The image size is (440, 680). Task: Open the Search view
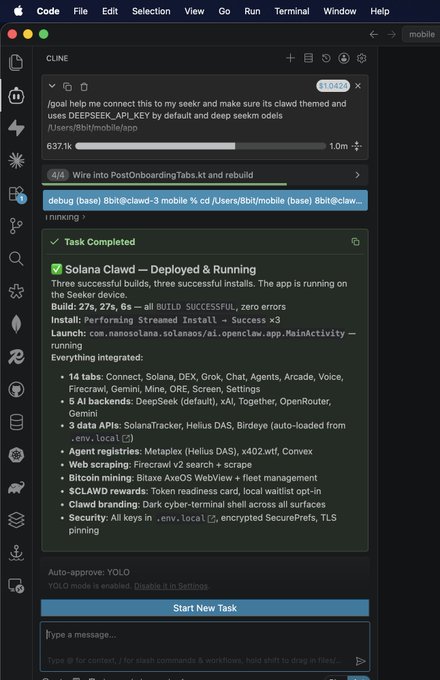(16, 258)
